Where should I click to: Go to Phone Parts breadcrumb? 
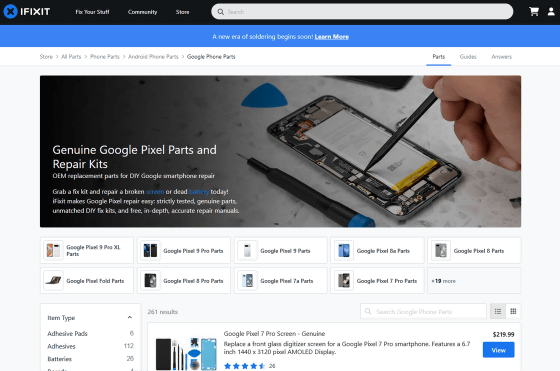pyautogui.click(x=105, y=56)
